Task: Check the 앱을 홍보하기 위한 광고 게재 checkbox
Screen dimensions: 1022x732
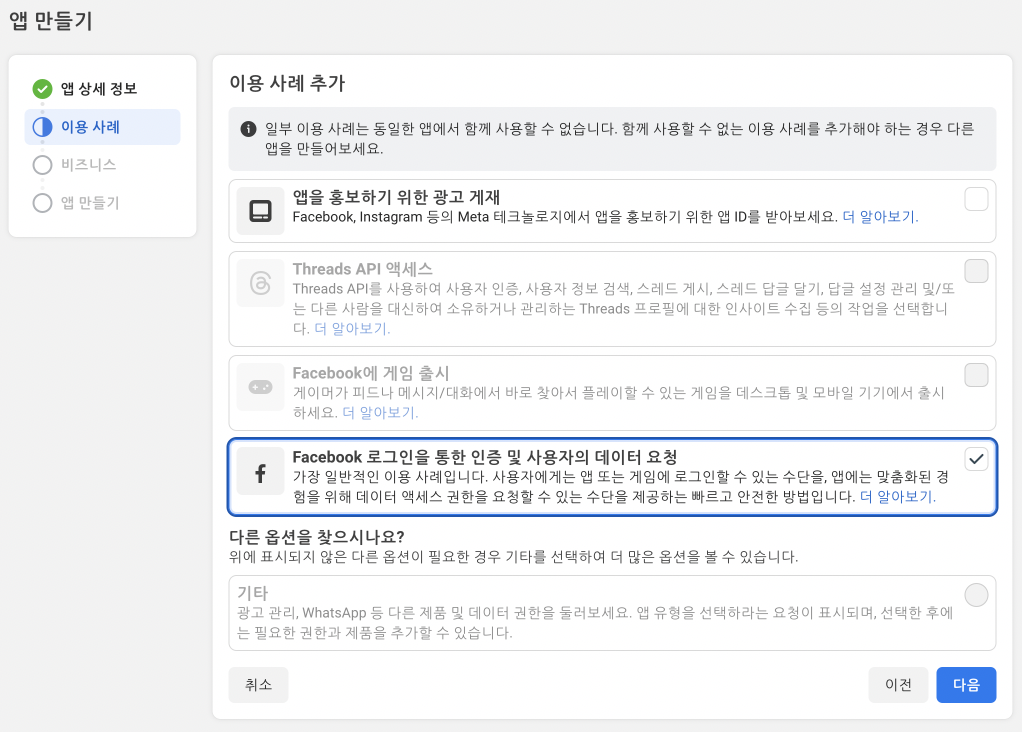Action: (x=976, y=199)
